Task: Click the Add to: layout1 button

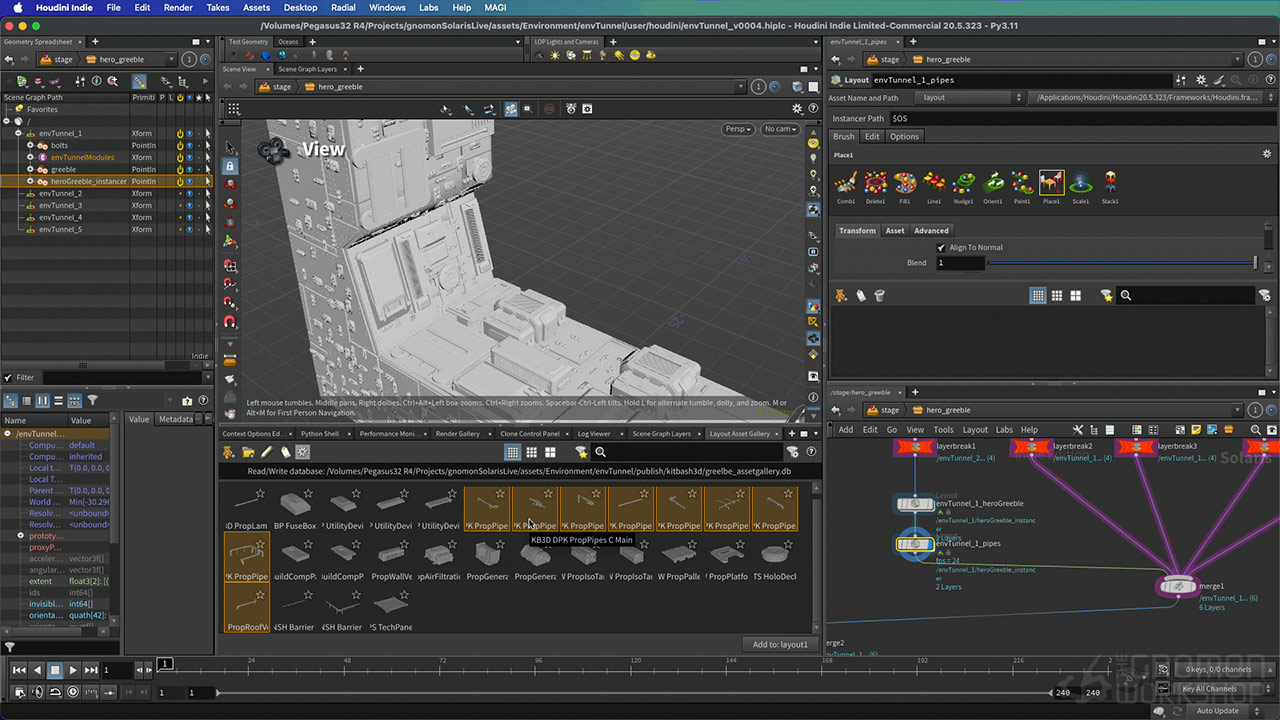Action: (780, 645)
